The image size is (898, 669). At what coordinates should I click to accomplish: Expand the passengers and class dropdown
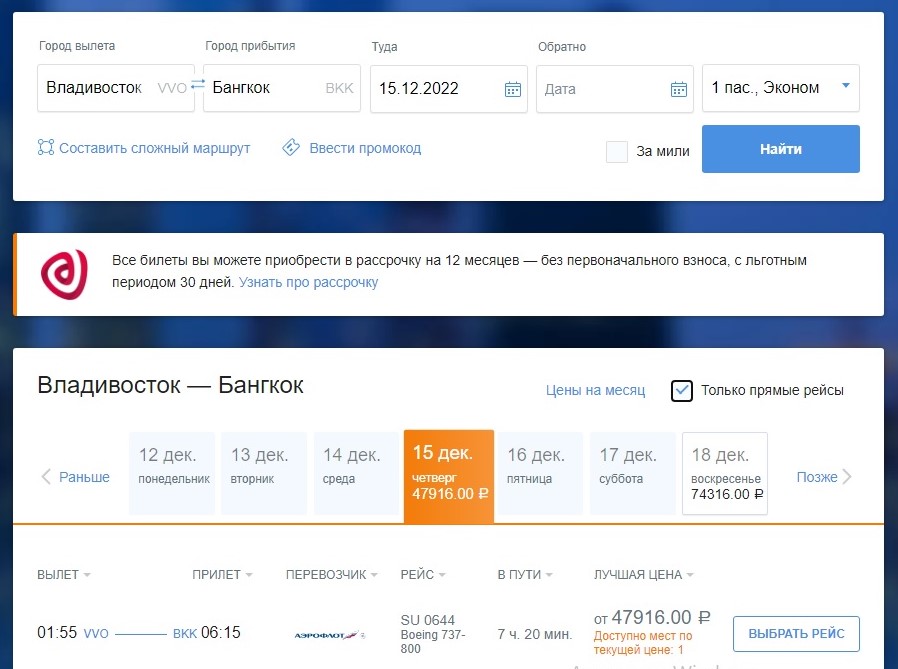845,86
